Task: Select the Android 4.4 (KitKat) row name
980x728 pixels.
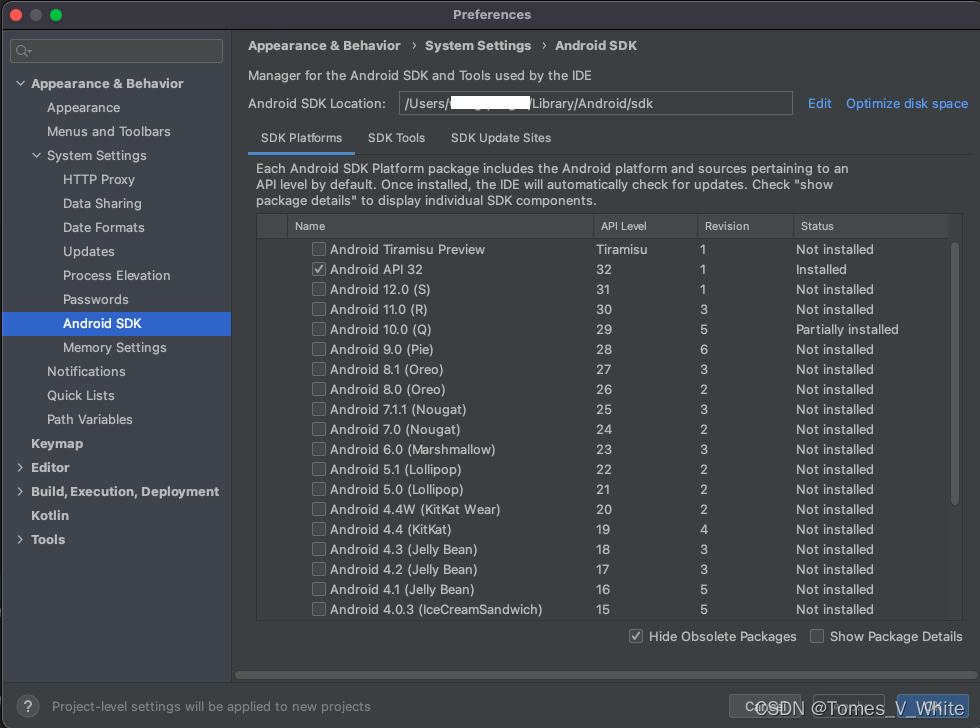Action: point(390,529)
